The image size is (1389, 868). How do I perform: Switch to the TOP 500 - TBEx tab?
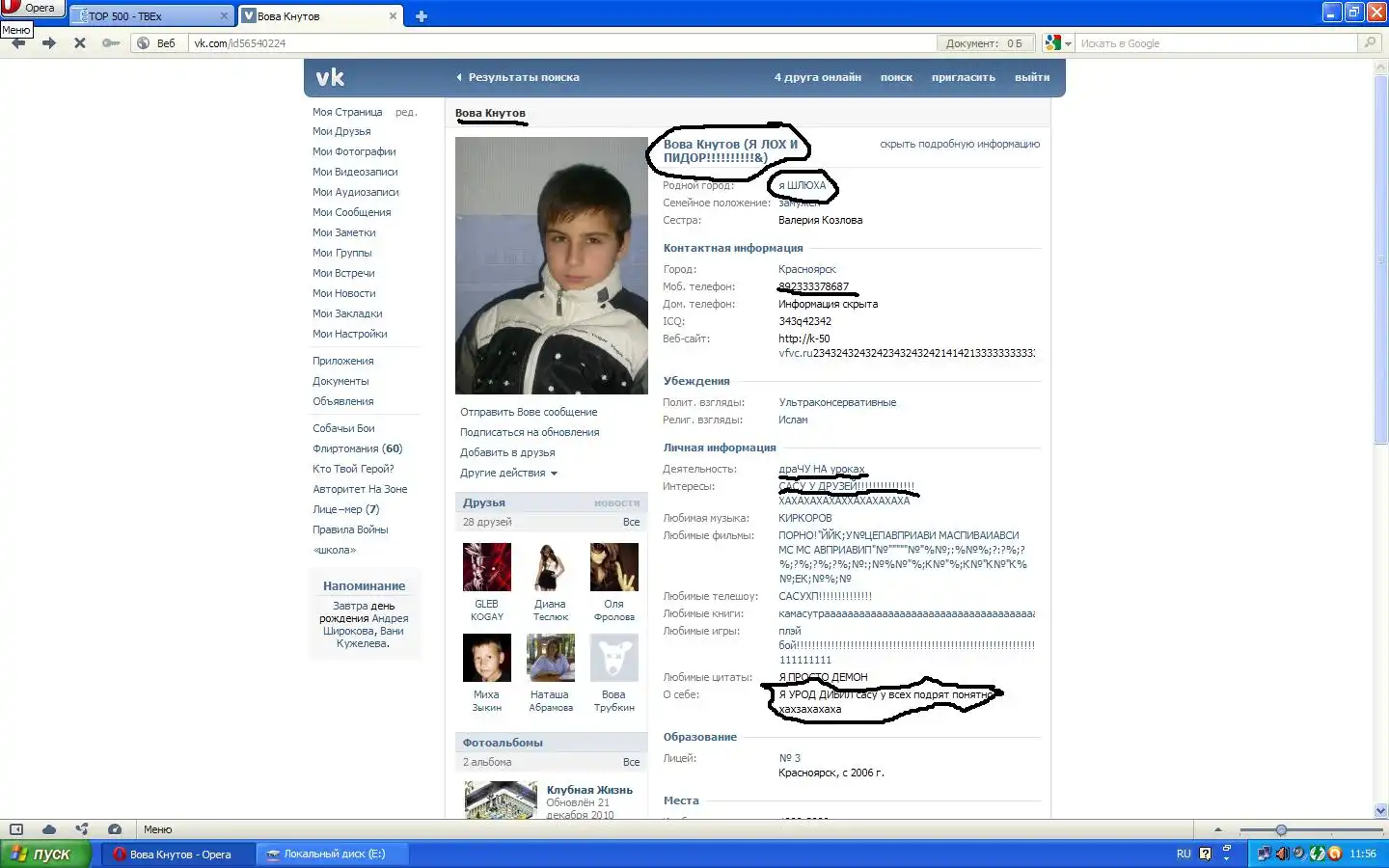150,16
